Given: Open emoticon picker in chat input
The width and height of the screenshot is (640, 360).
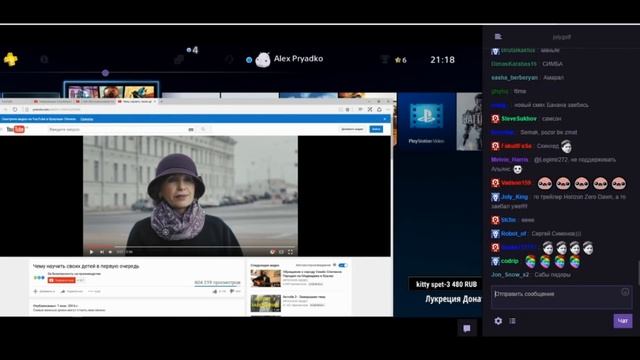Looking at the screenshot, I should pos(625,292).
